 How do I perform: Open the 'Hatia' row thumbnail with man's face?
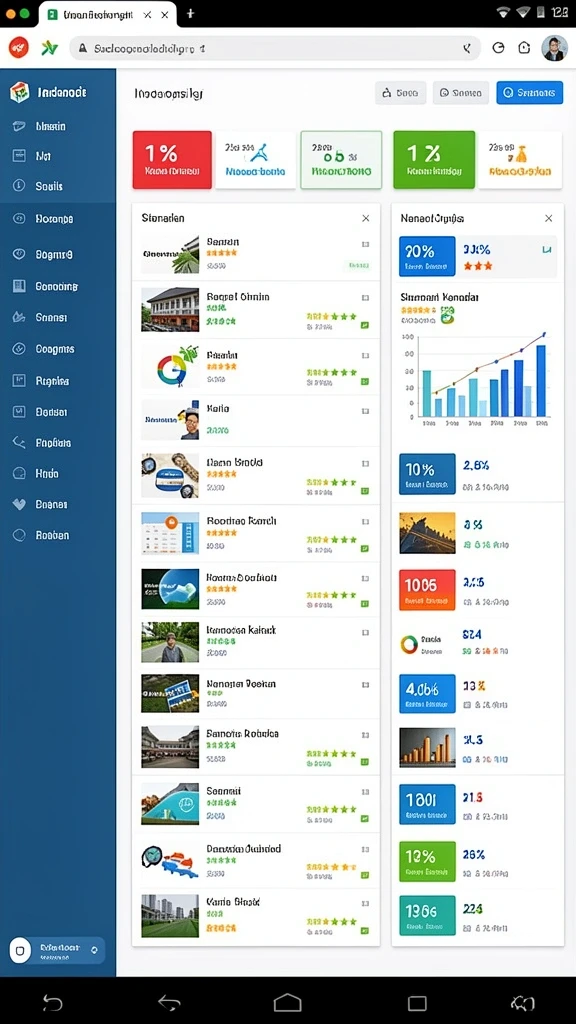click(170, 420)
